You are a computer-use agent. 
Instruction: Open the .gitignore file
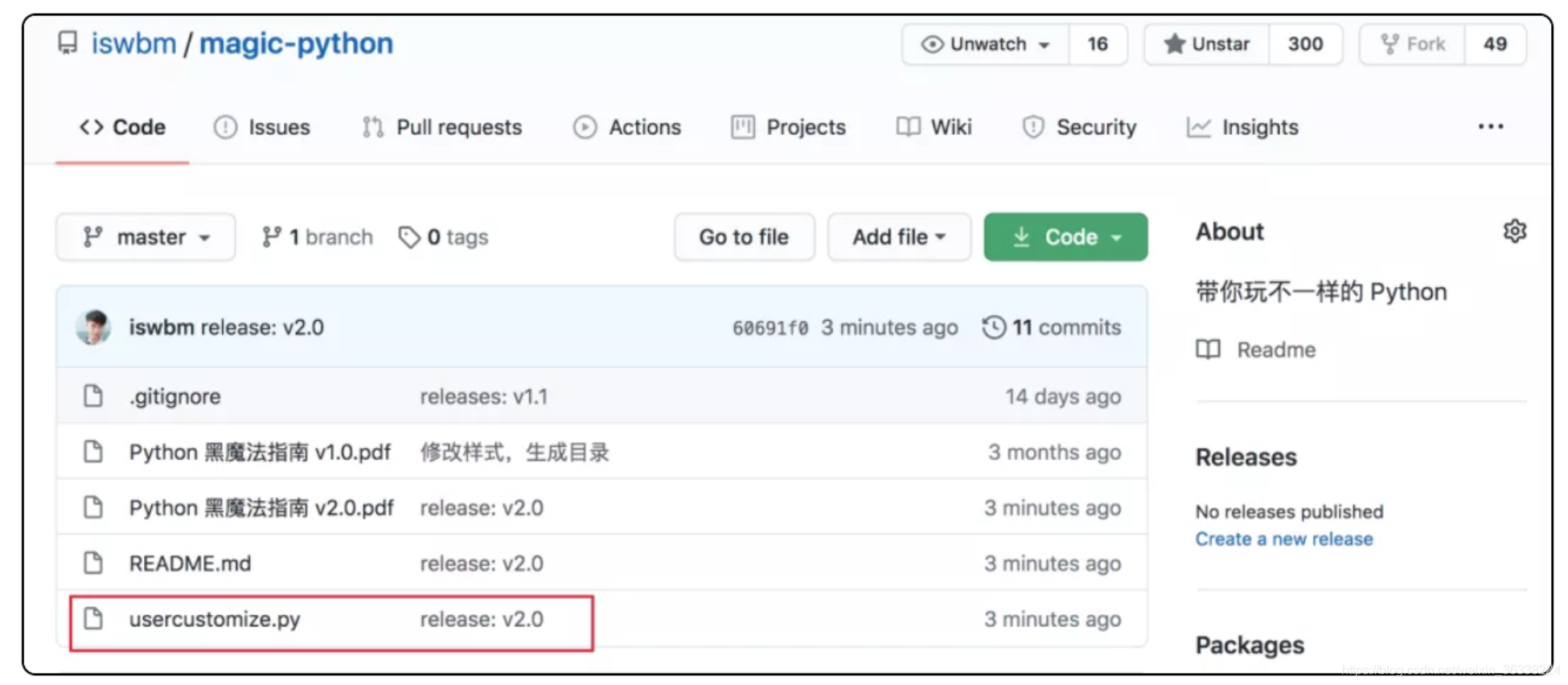[174, 396]
